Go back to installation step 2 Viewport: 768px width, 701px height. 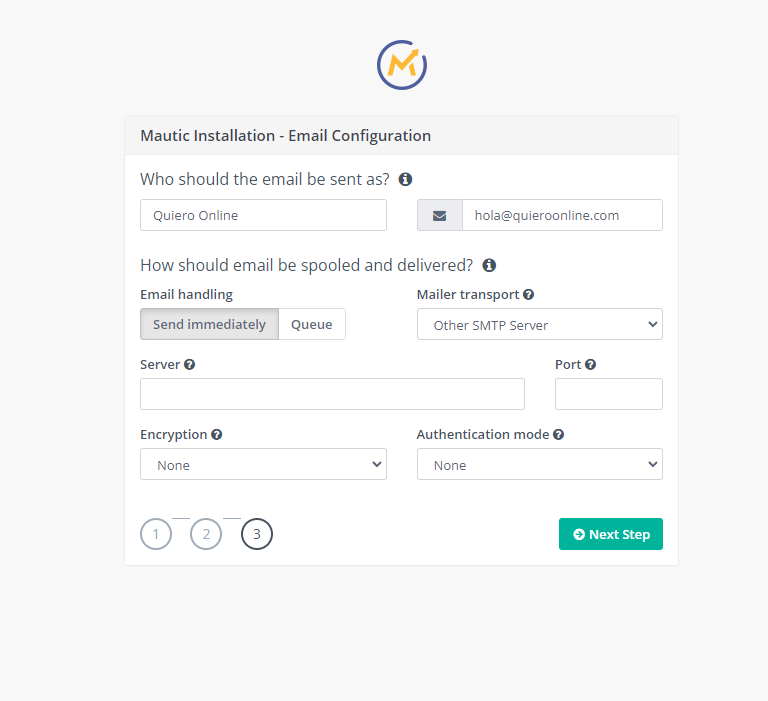pos(206,534)
